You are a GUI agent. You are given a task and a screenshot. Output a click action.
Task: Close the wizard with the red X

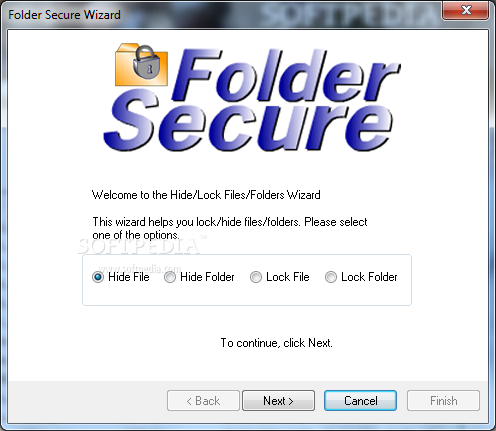[465, 10]
